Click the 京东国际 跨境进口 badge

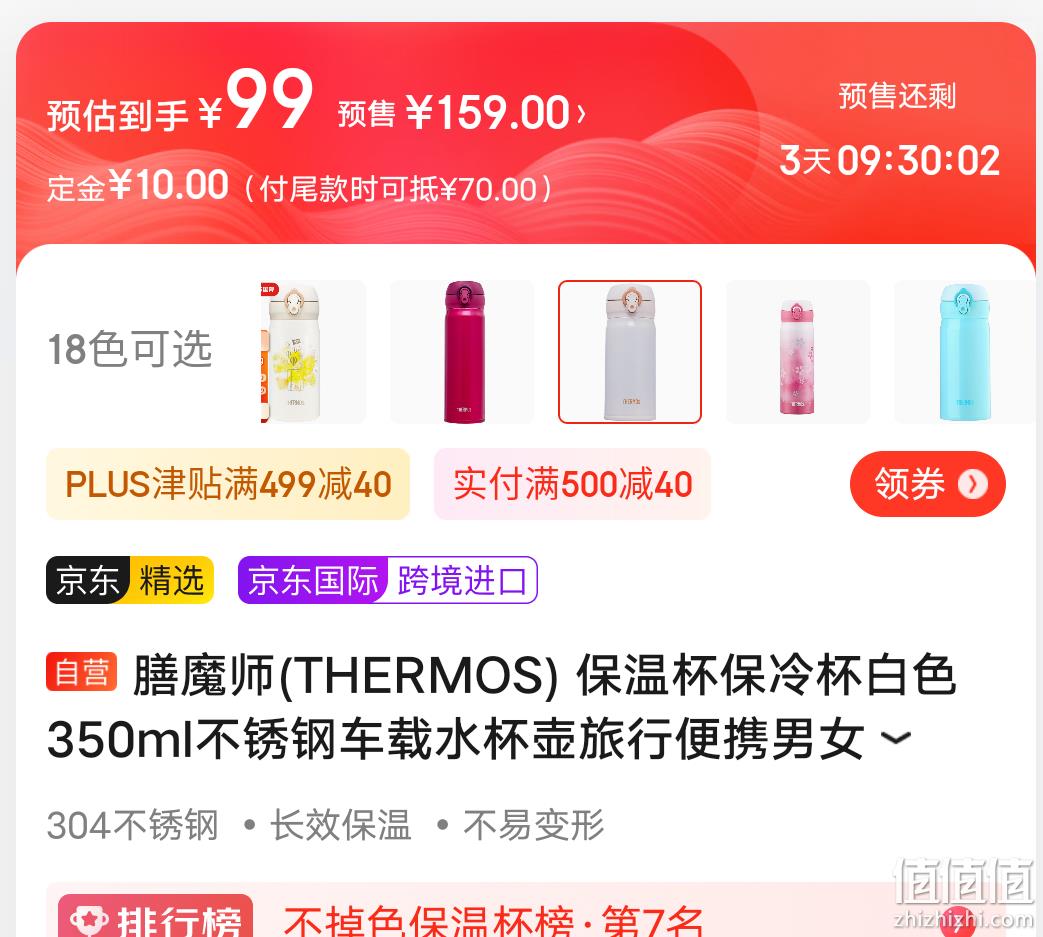click(388, 580)
